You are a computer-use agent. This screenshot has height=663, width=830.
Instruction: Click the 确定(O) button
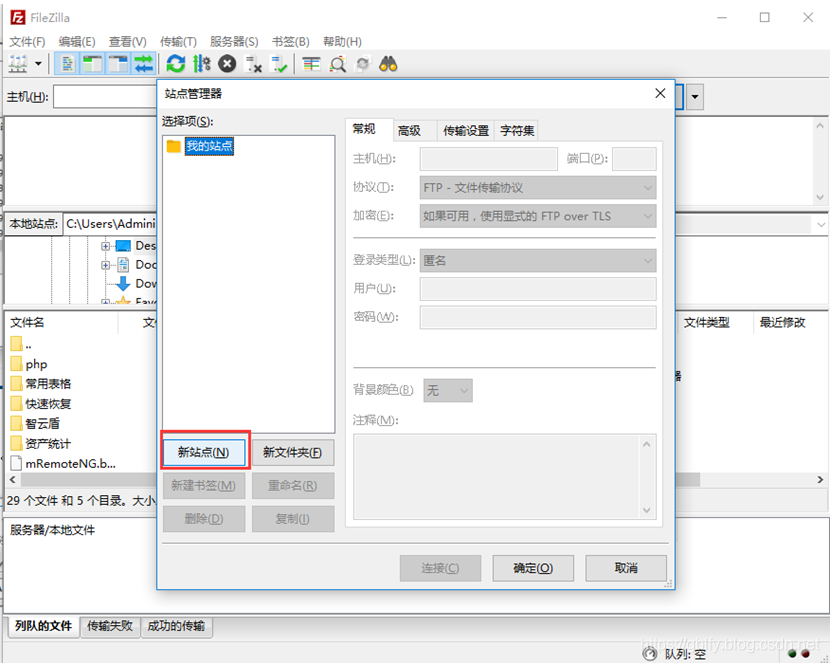pos(533,568)
